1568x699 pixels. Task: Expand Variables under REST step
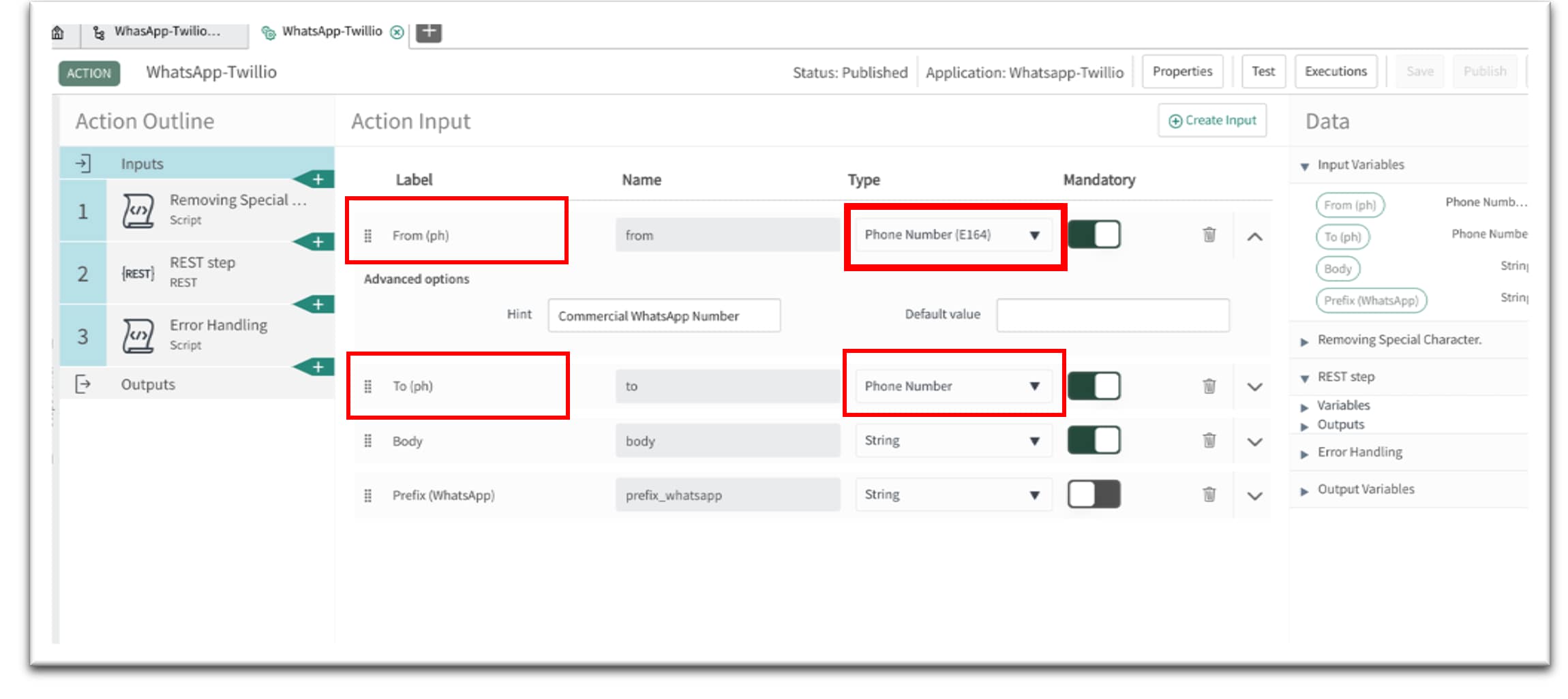1304,407
